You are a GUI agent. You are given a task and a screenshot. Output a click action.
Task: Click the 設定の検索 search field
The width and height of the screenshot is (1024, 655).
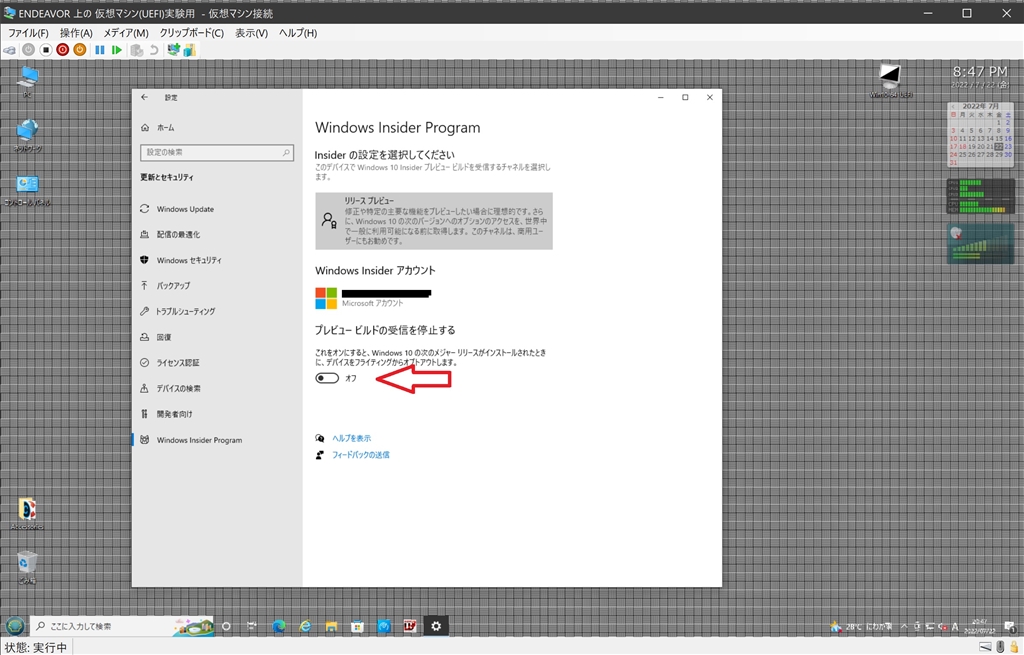(217, 153)
